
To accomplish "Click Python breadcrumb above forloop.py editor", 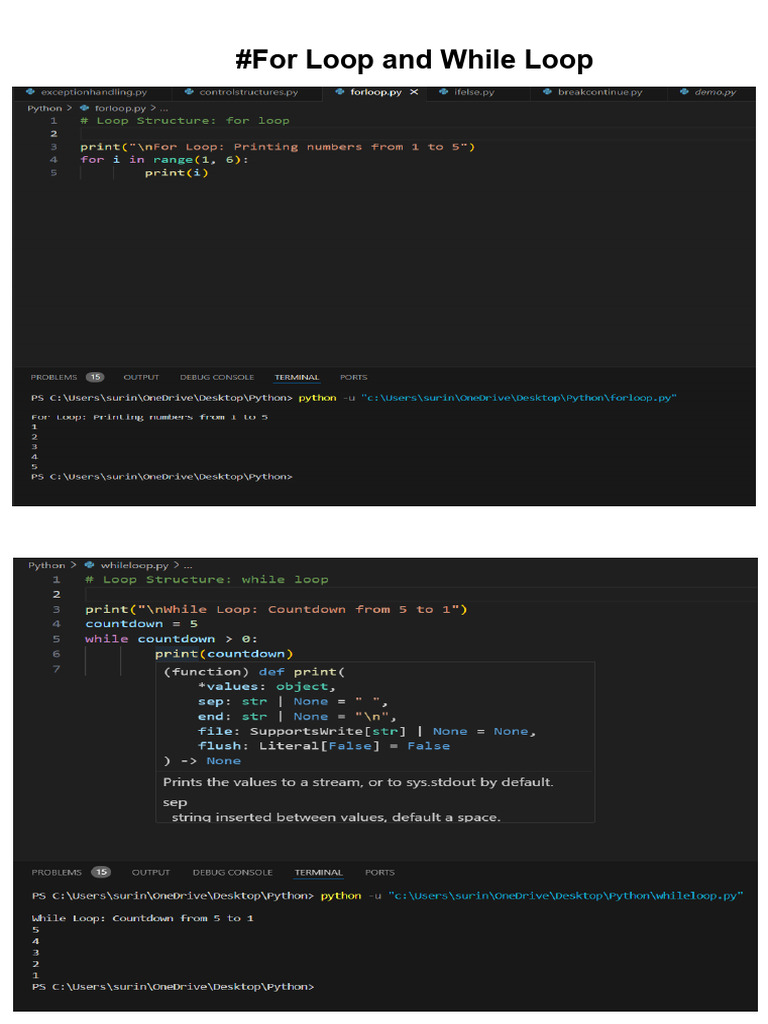I will tap(44, 108).
